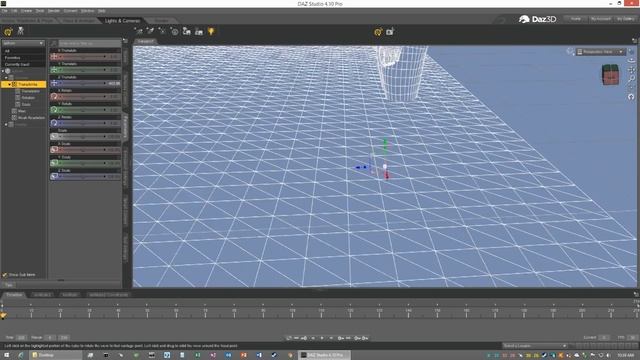The image size is (640, 360).
Task: Open the Perspective View camera dropdown
Action: tap(600, 52)
